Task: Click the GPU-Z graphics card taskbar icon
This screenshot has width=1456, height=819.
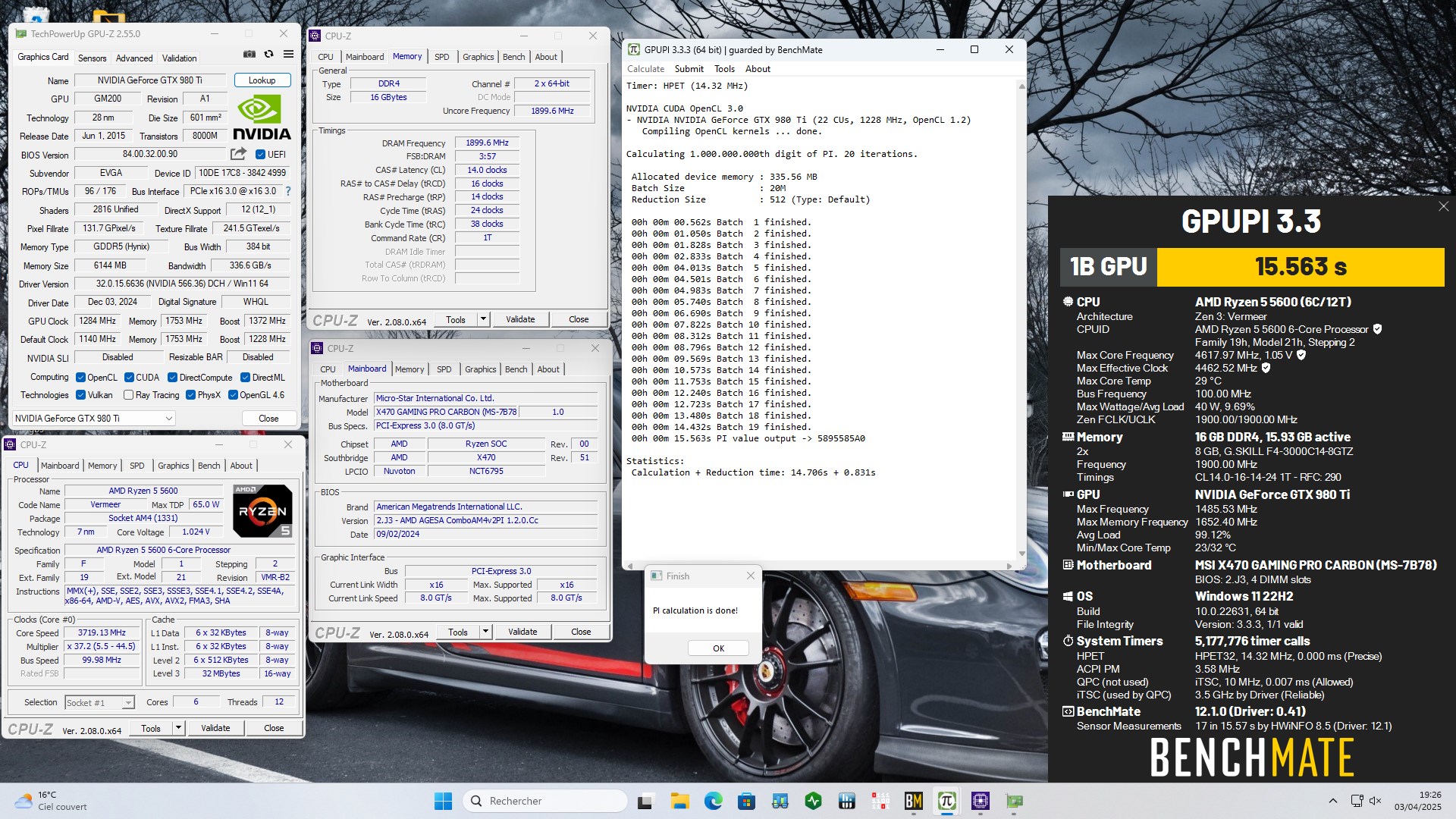Action: click(1014, 801)
